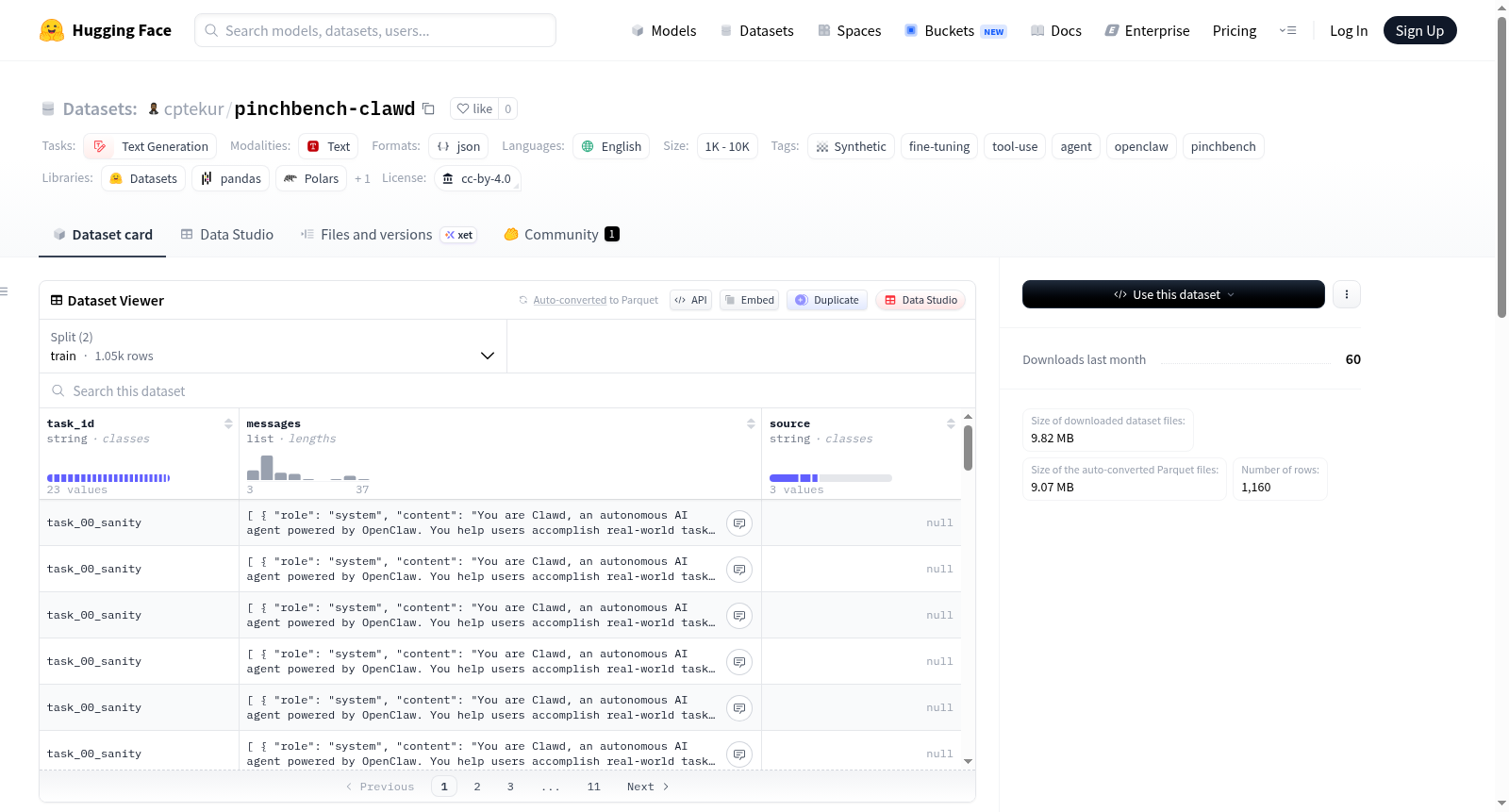Expand the sixth row's messages conversation icon
This screenshot has width=1509, height=812.
click(x=739, y=754)
